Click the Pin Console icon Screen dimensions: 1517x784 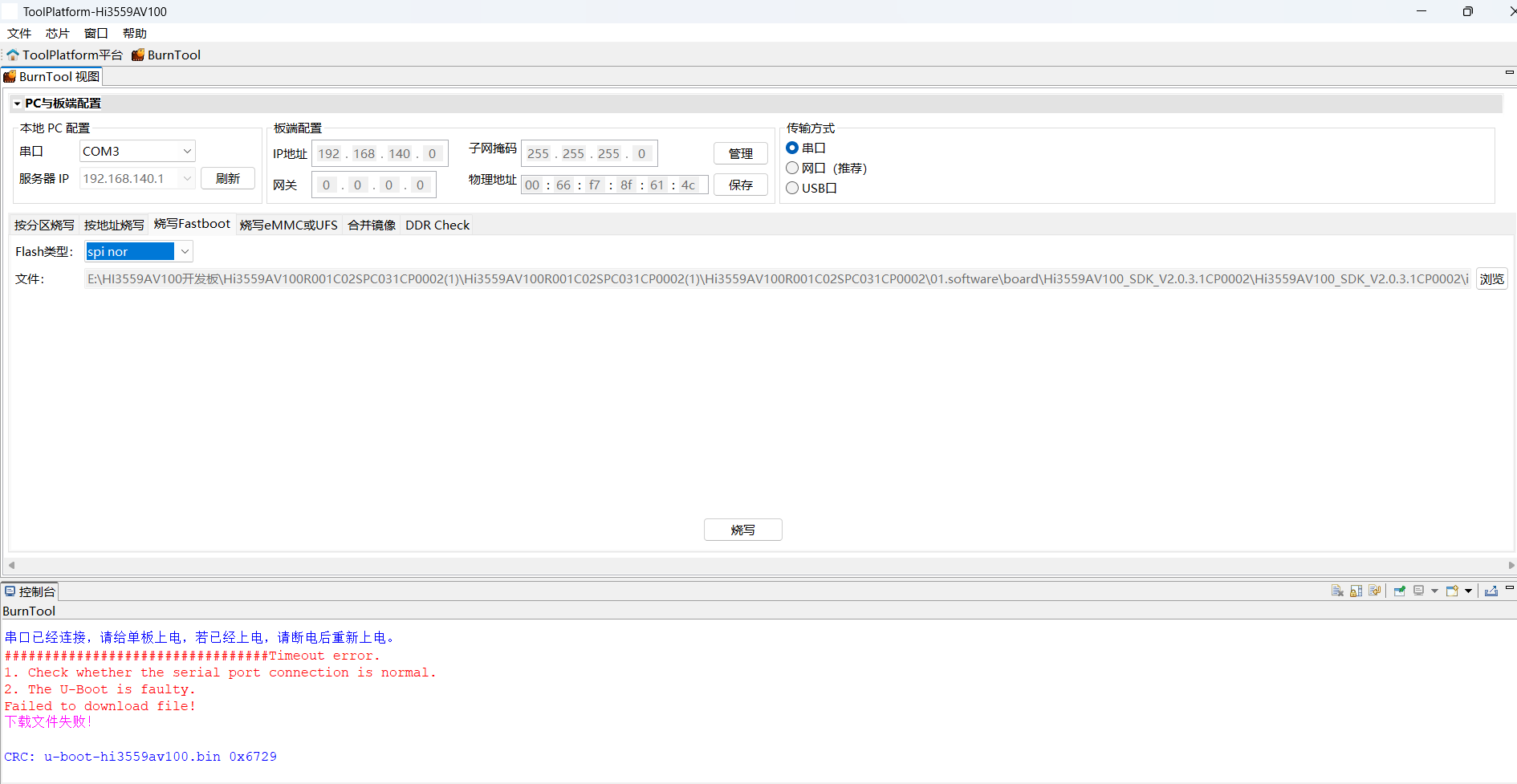[x=1400, y=591]
